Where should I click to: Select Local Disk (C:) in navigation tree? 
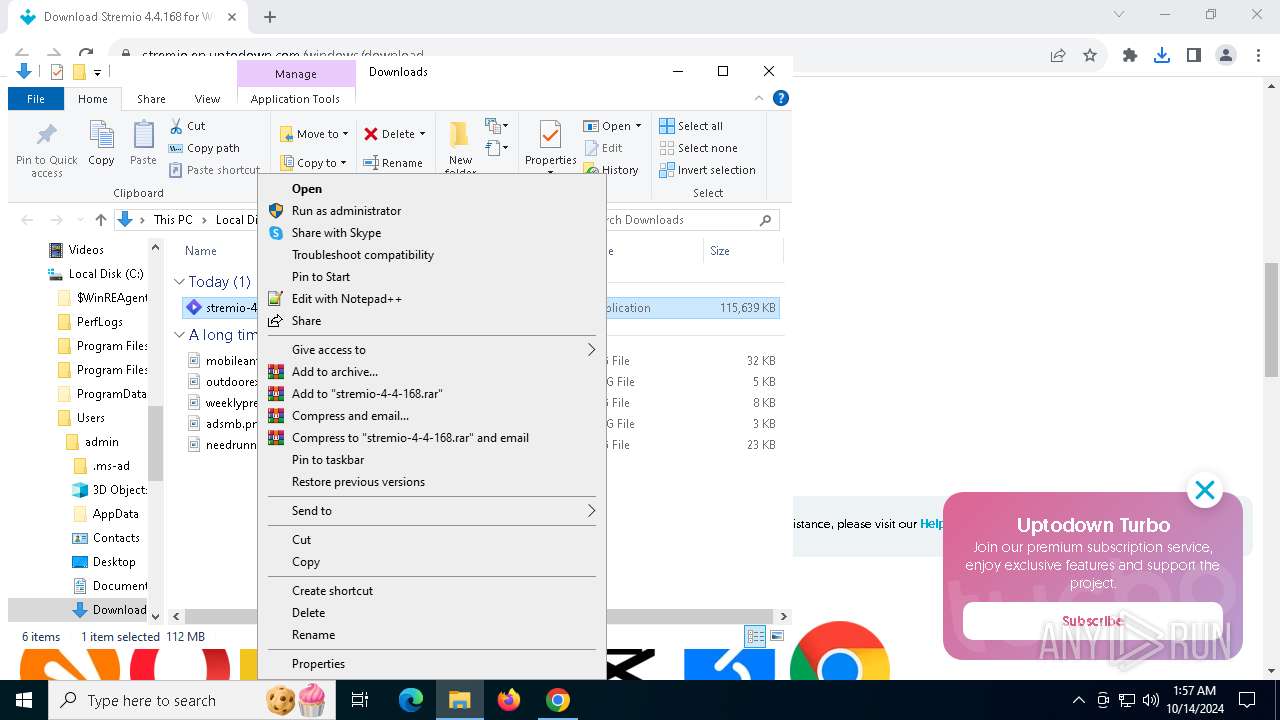(96, 274)
